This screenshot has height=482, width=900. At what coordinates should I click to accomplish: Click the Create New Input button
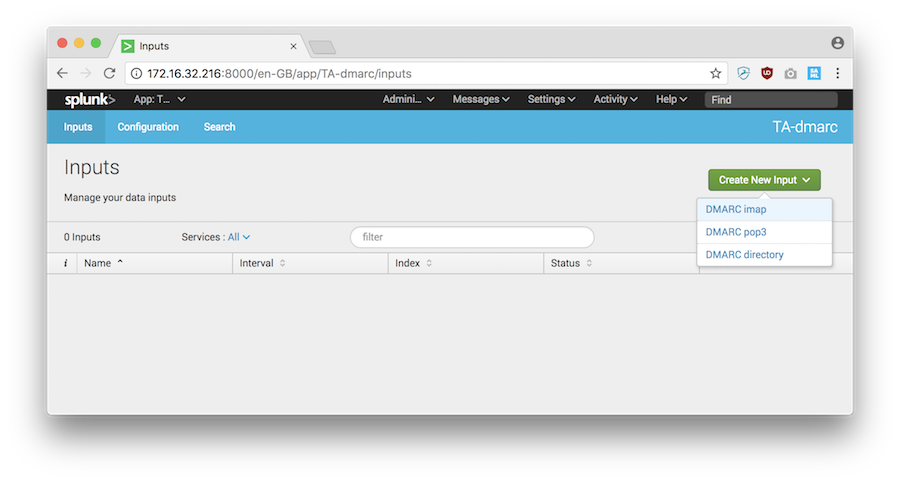[764, 180]
